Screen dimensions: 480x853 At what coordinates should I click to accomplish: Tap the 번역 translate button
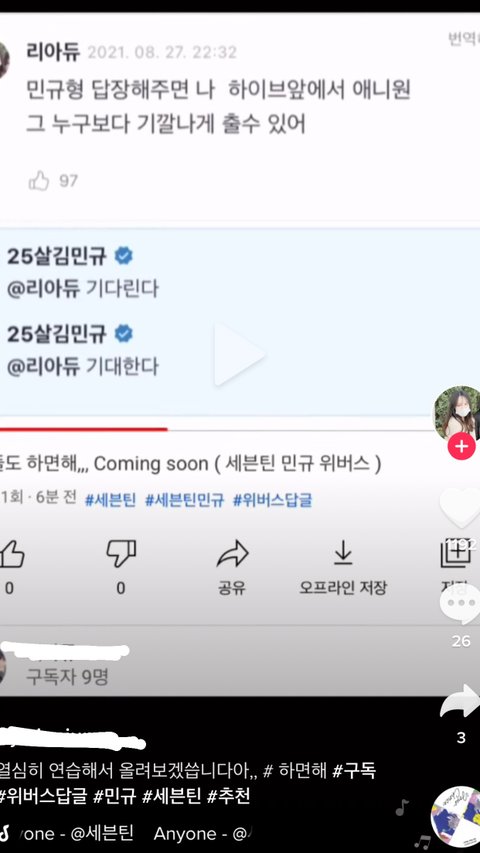pyautogui.click(x=464, y=39)
